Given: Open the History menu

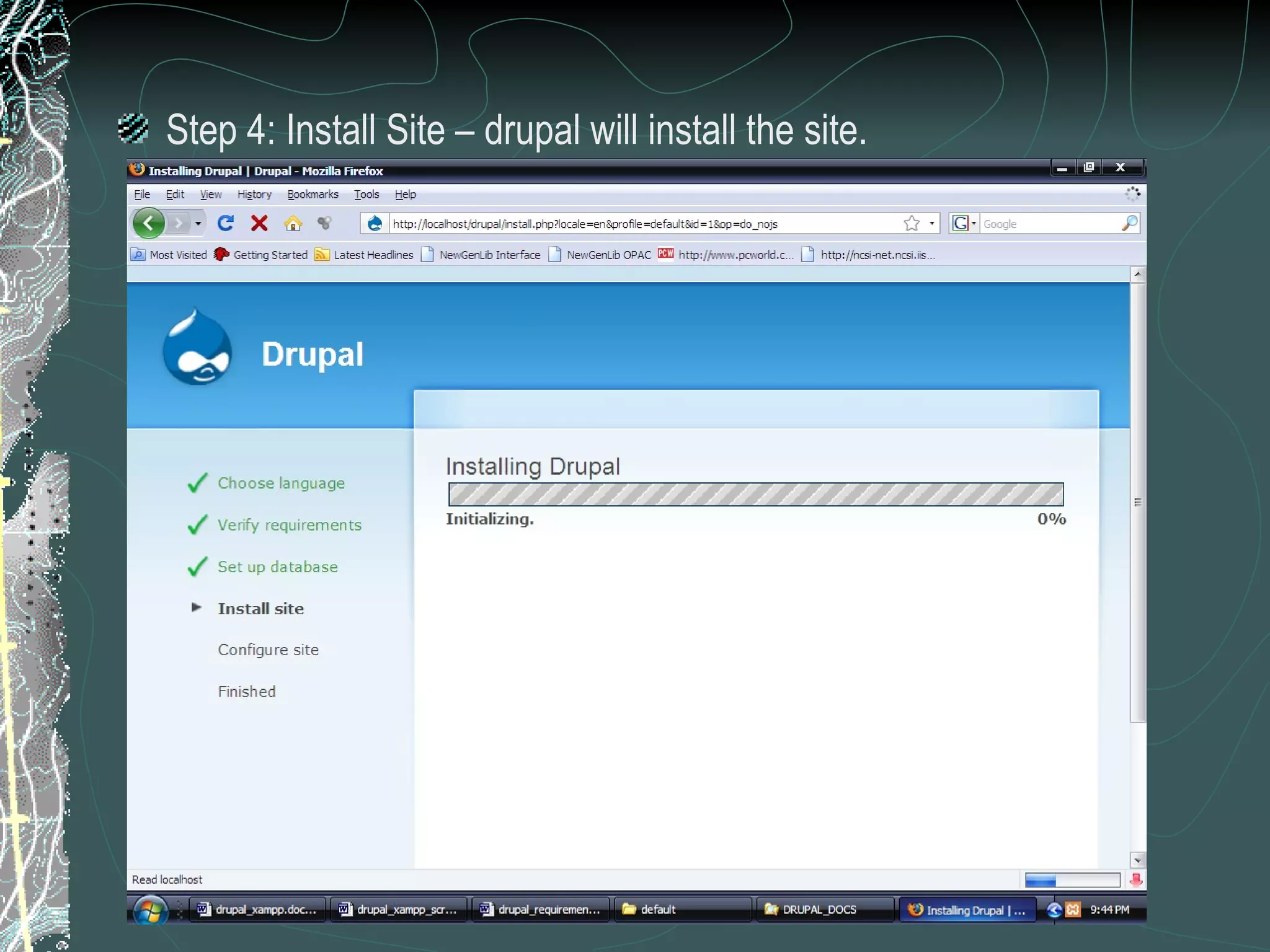Looking at the screenshot, I should point(254,195).
